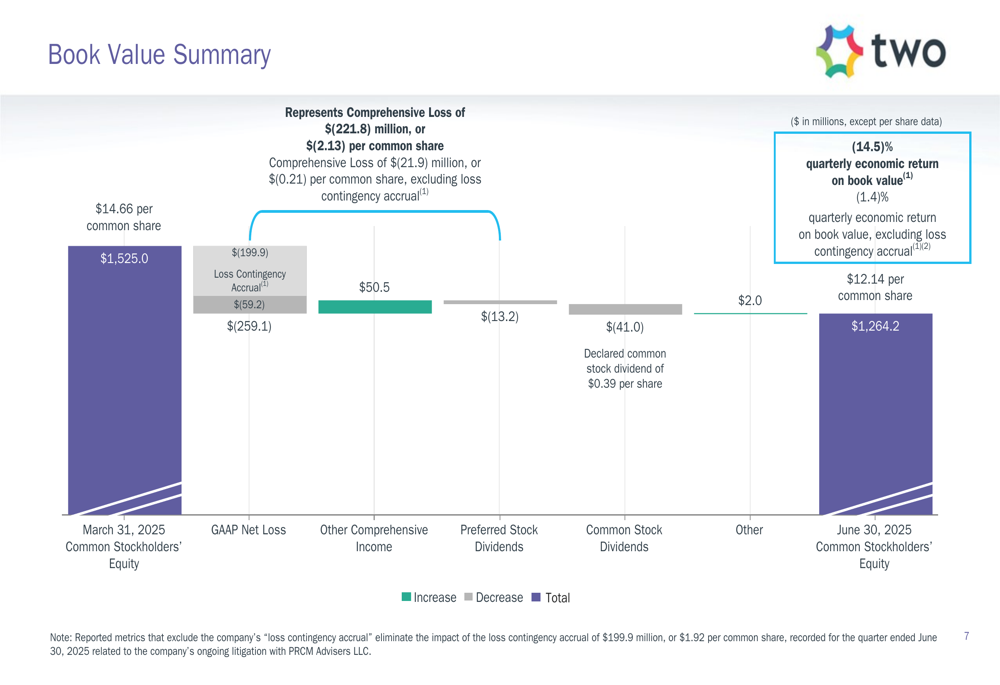Select the teal Increase legend swatch
Image resolution: width=1000 pixels, height=685 pixels.
point(406,597)
